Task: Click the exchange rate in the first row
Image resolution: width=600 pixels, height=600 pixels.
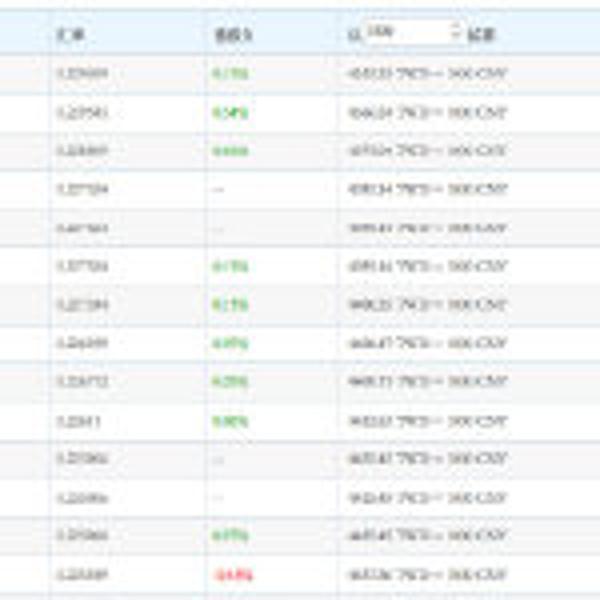Action: pyautogui.click(x=81, y=74)
